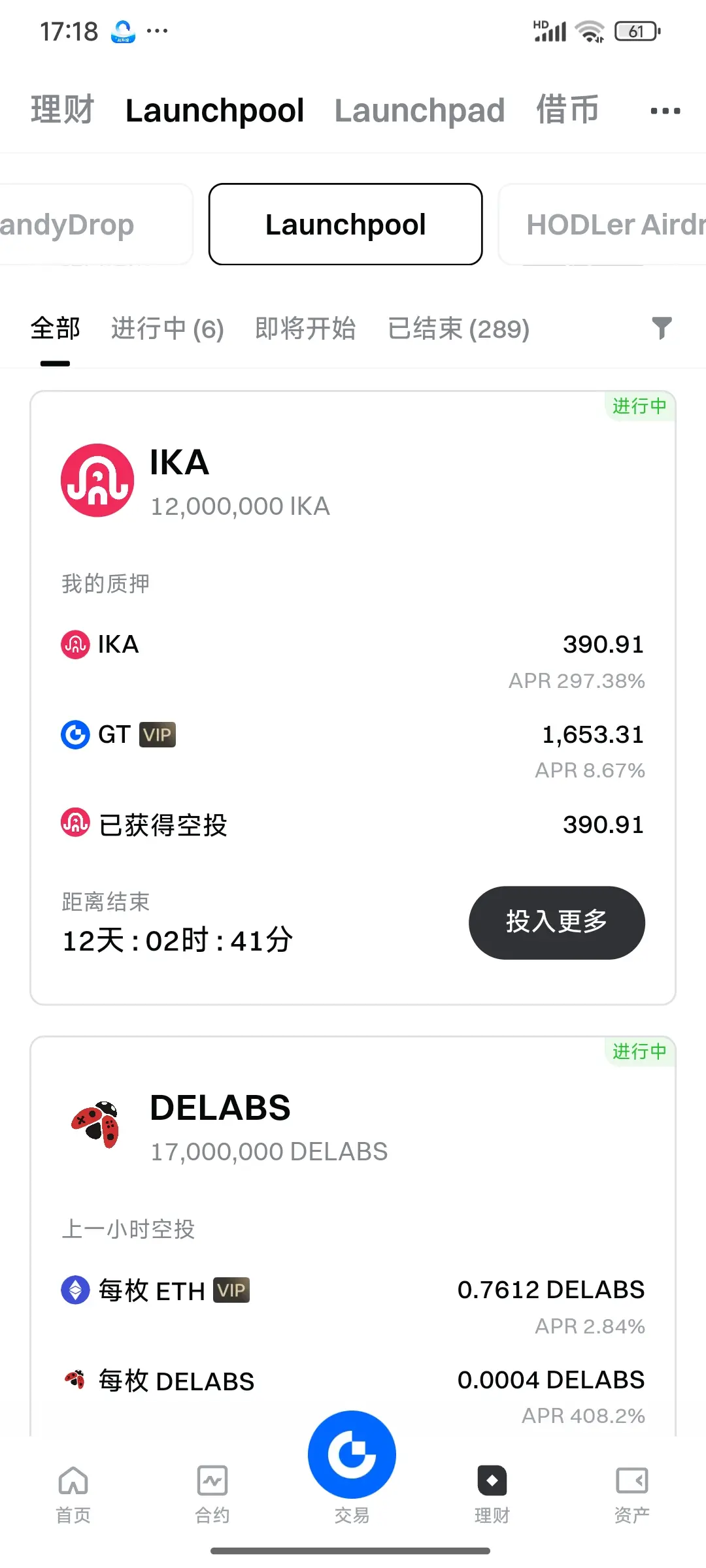The height and width of the screenshot is (1568, 706).
Task: Open the filter funnel icon
Action: pyautogui.click(x=662, y=328)
